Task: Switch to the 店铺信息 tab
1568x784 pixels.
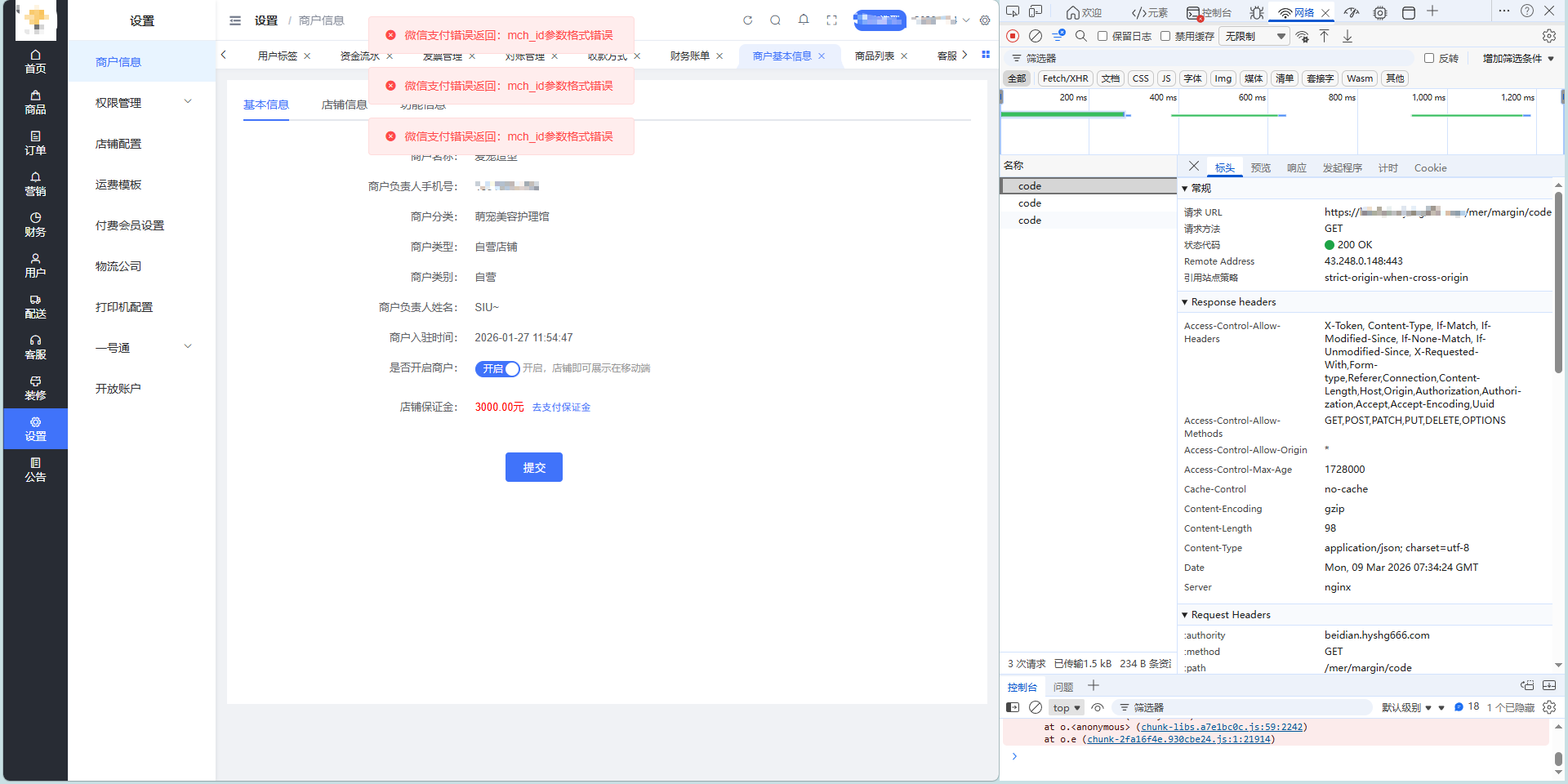Action: tap(344, 105)
